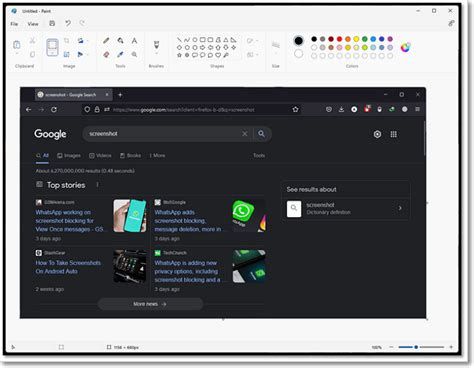Viewport: 474px width, 368px height.
Task: Click the Books tab in pasted Google page
Action: (x=130, y=155)
